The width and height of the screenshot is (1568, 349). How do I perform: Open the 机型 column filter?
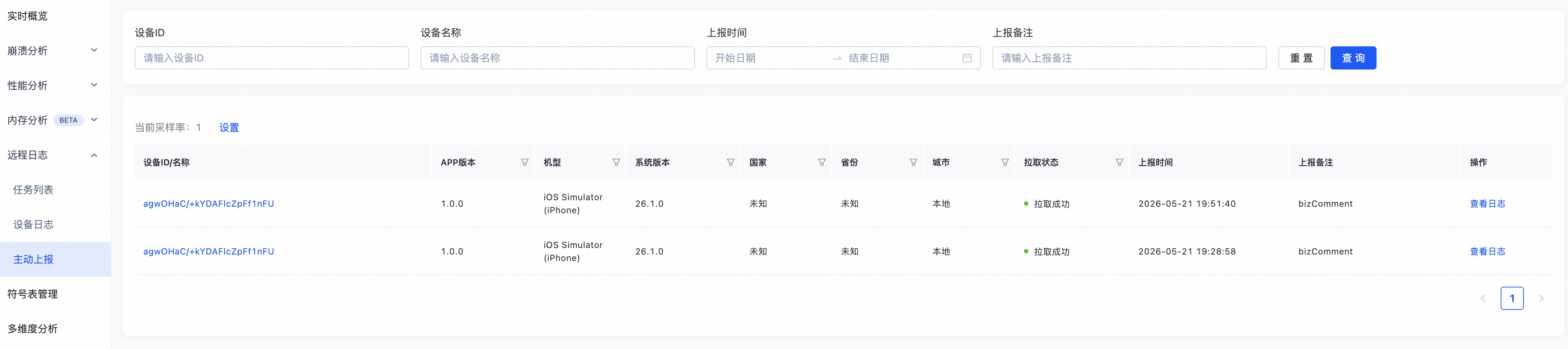pyautogui.click(x=616, y=163)
